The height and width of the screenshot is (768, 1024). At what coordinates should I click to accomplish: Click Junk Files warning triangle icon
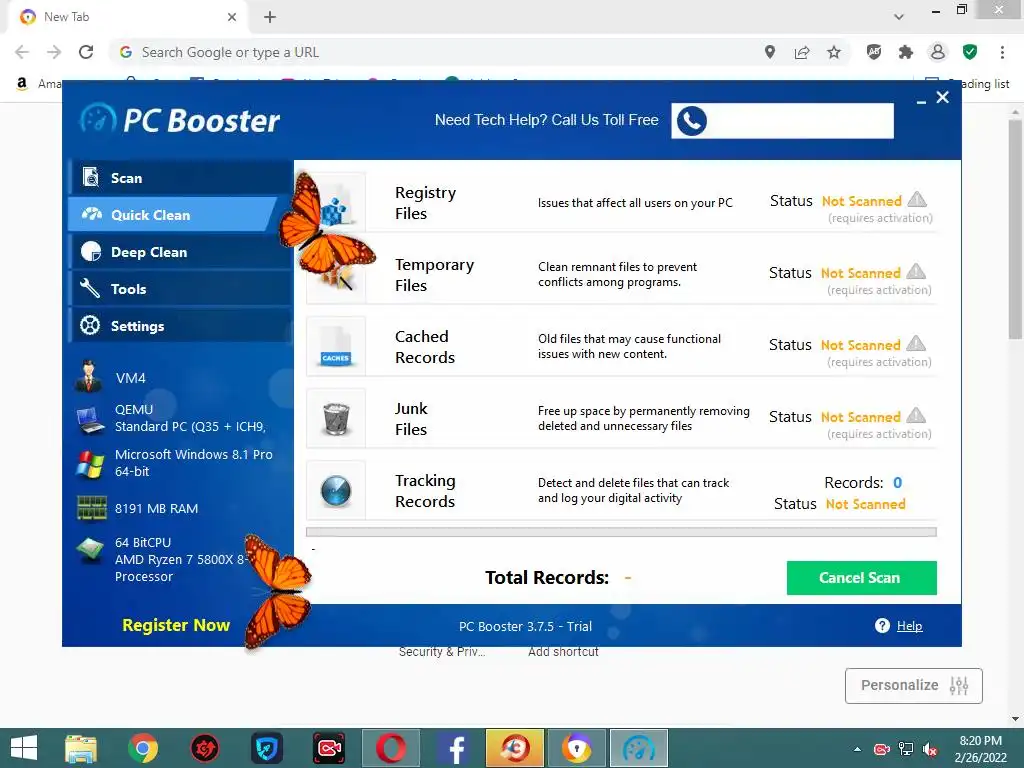tap(916, 415)
